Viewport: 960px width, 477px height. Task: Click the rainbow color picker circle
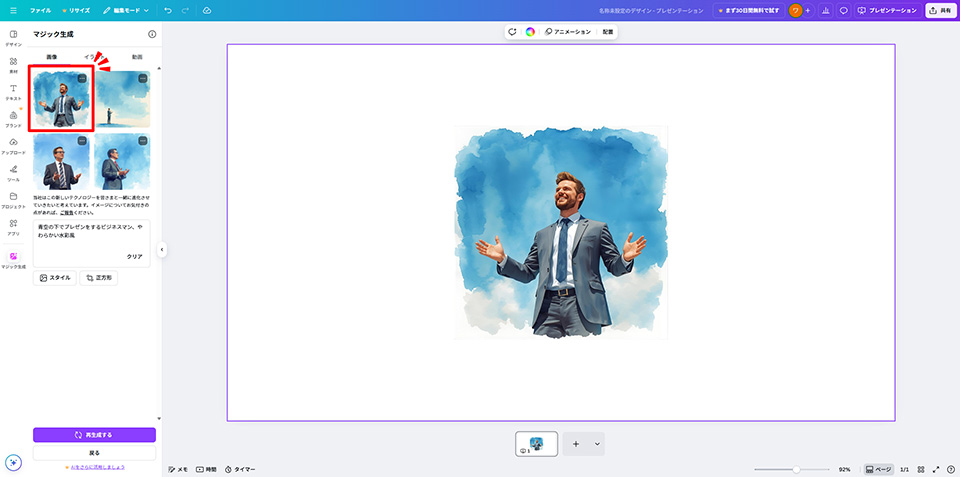(x=530, y=32)
